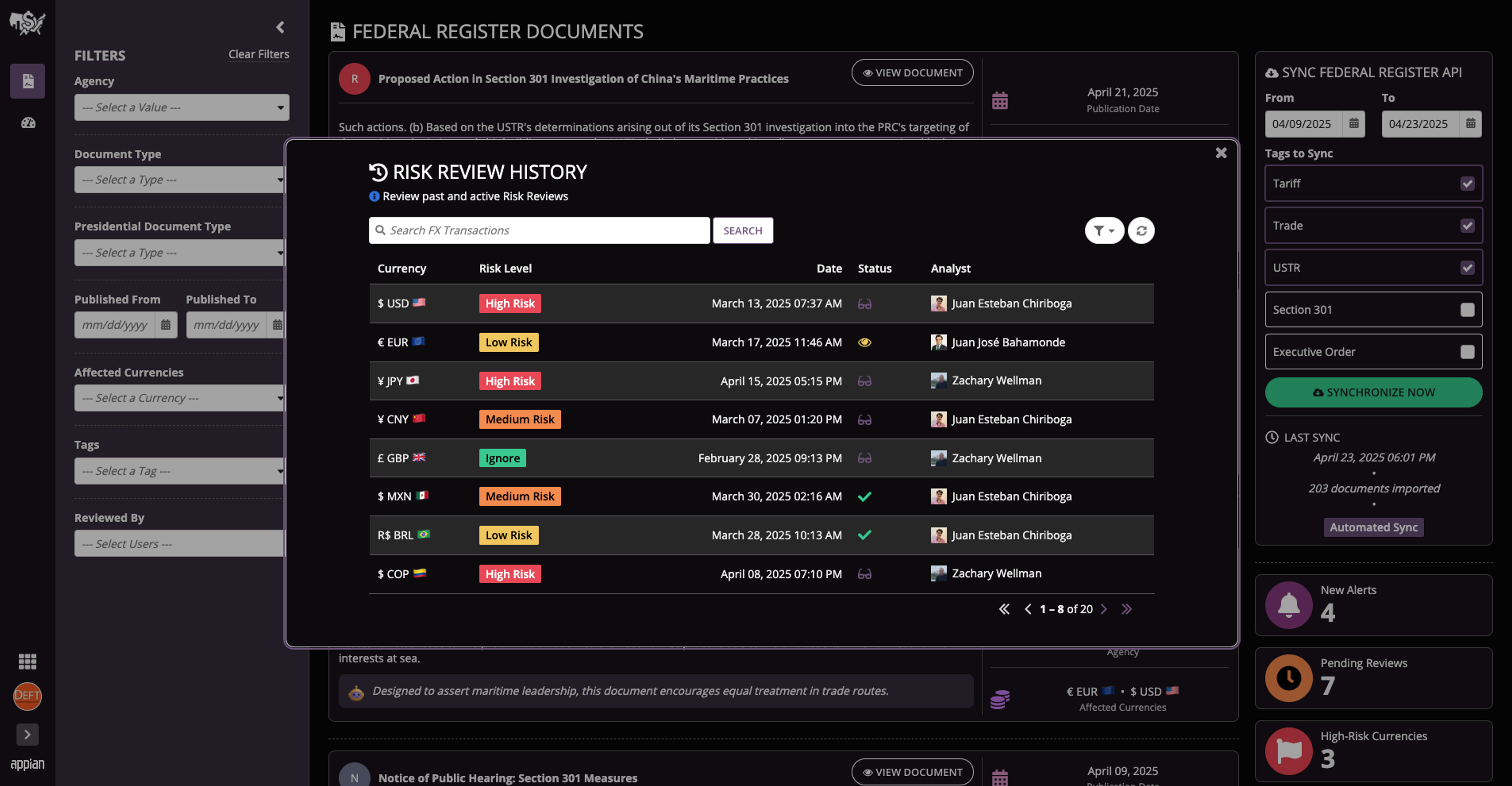
Task: Click the refresh icon button
Action: tap(1141, 230)
